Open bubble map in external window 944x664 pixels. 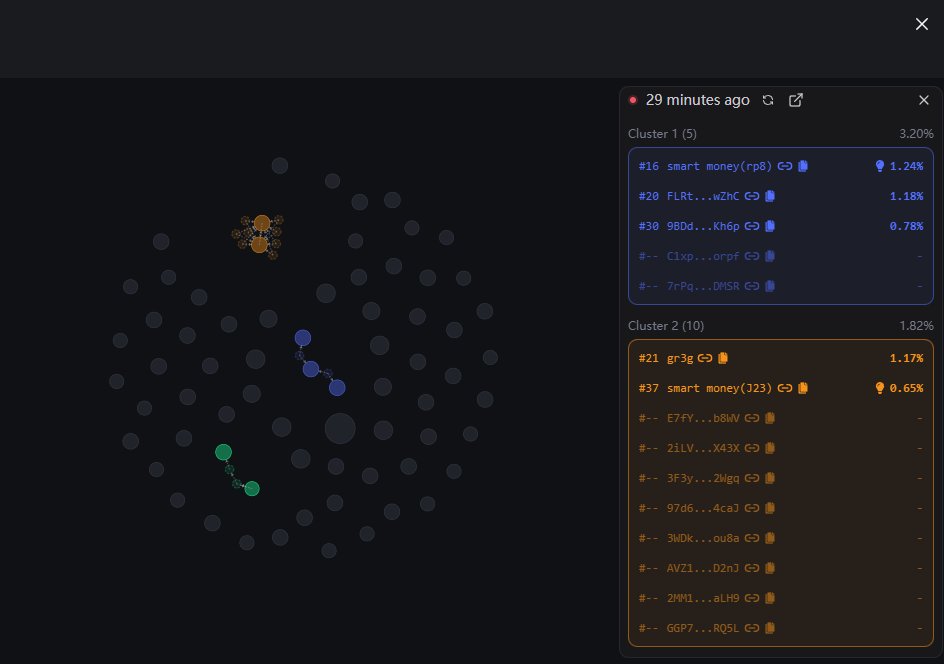coord(796,100)
